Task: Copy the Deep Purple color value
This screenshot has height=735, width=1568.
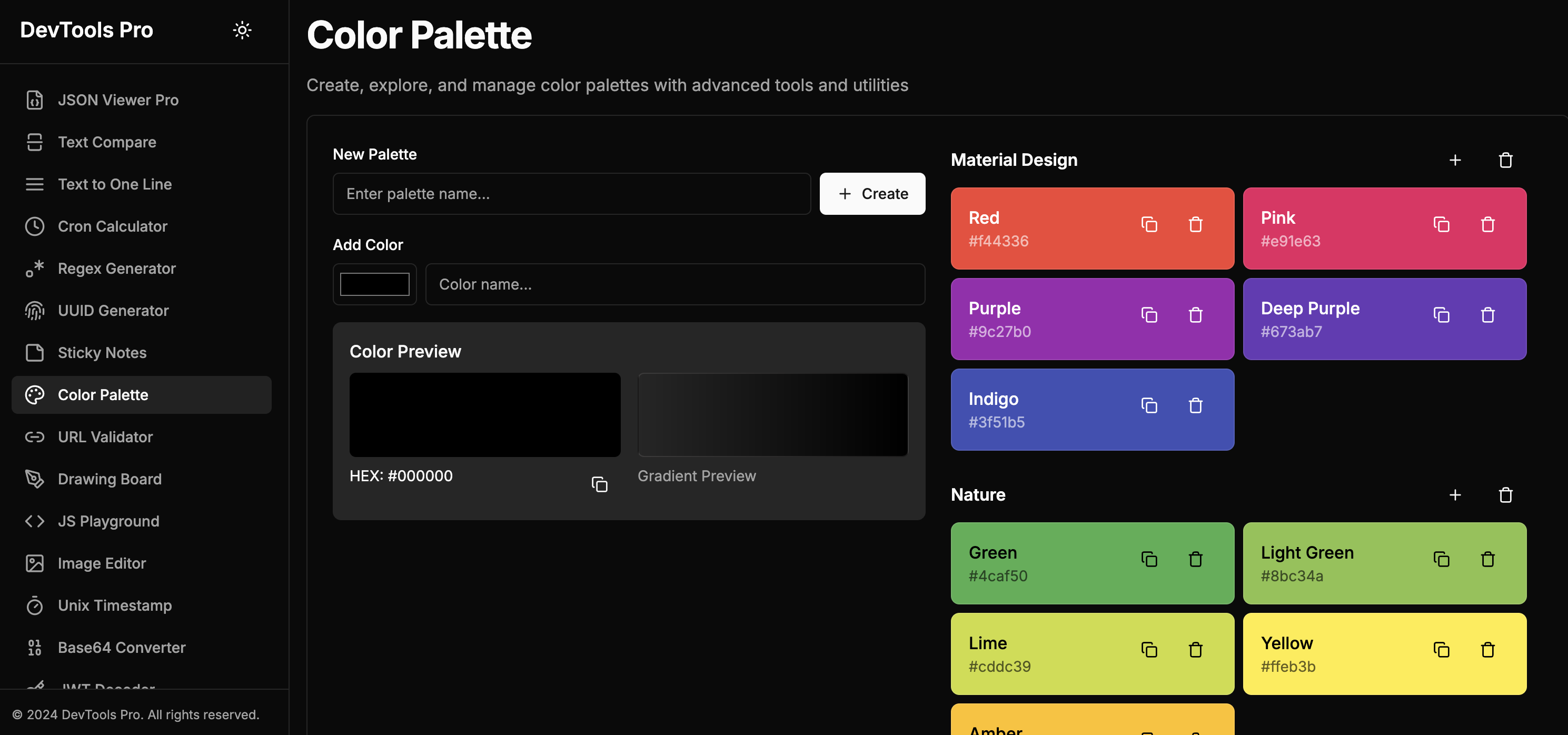Action: tap(1441, 315)
